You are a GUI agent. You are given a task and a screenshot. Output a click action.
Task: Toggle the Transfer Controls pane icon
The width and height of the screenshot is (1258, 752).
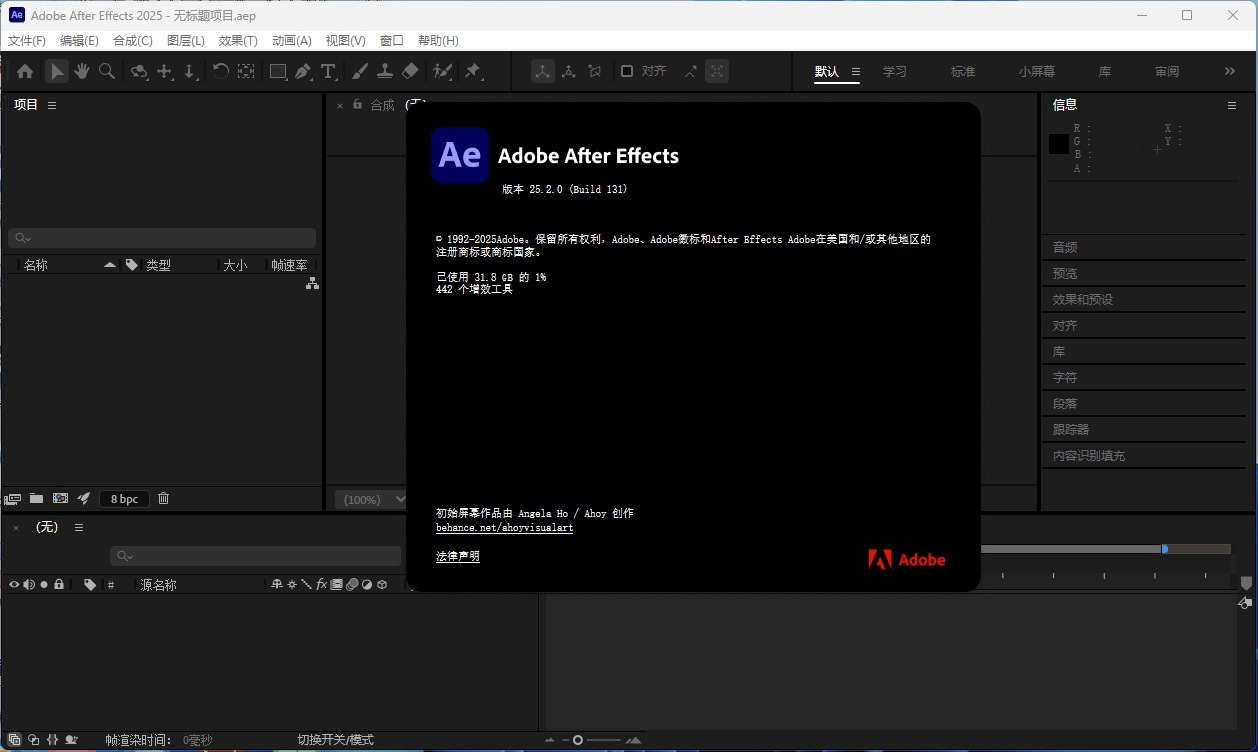[x=33, y=740]
